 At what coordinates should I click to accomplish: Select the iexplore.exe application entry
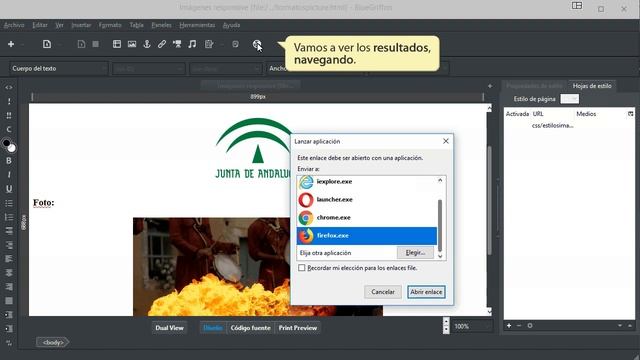pyautogui.click(x=367, y=182)
